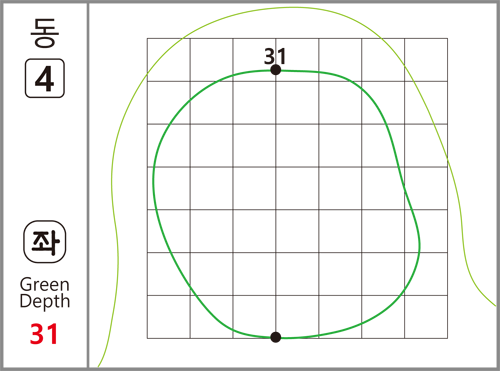Click the top black marker dot
The image size is (500, 371).
coord(276,70)
